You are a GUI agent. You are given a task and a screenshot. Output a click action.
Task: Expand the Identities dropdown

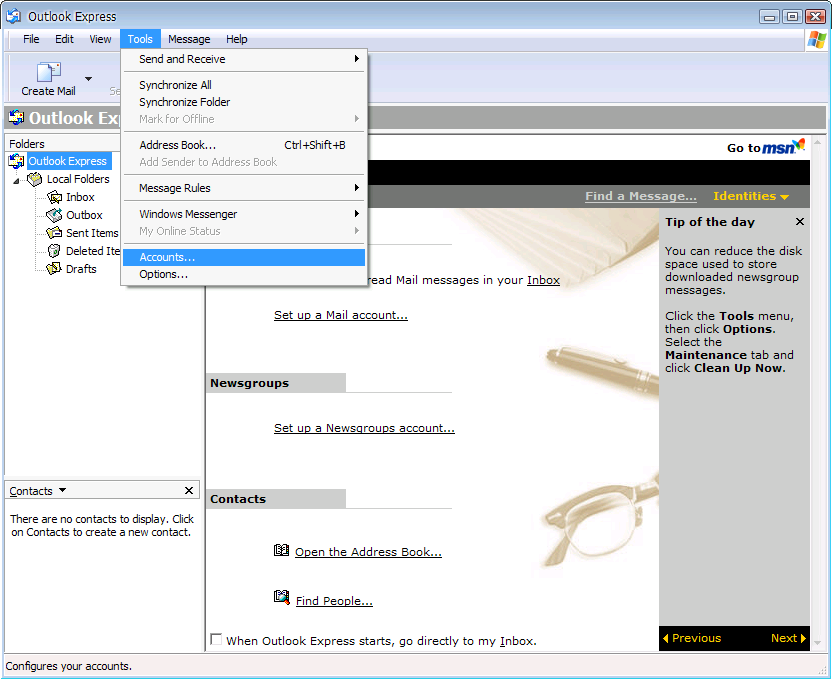[x=750, y=196]
